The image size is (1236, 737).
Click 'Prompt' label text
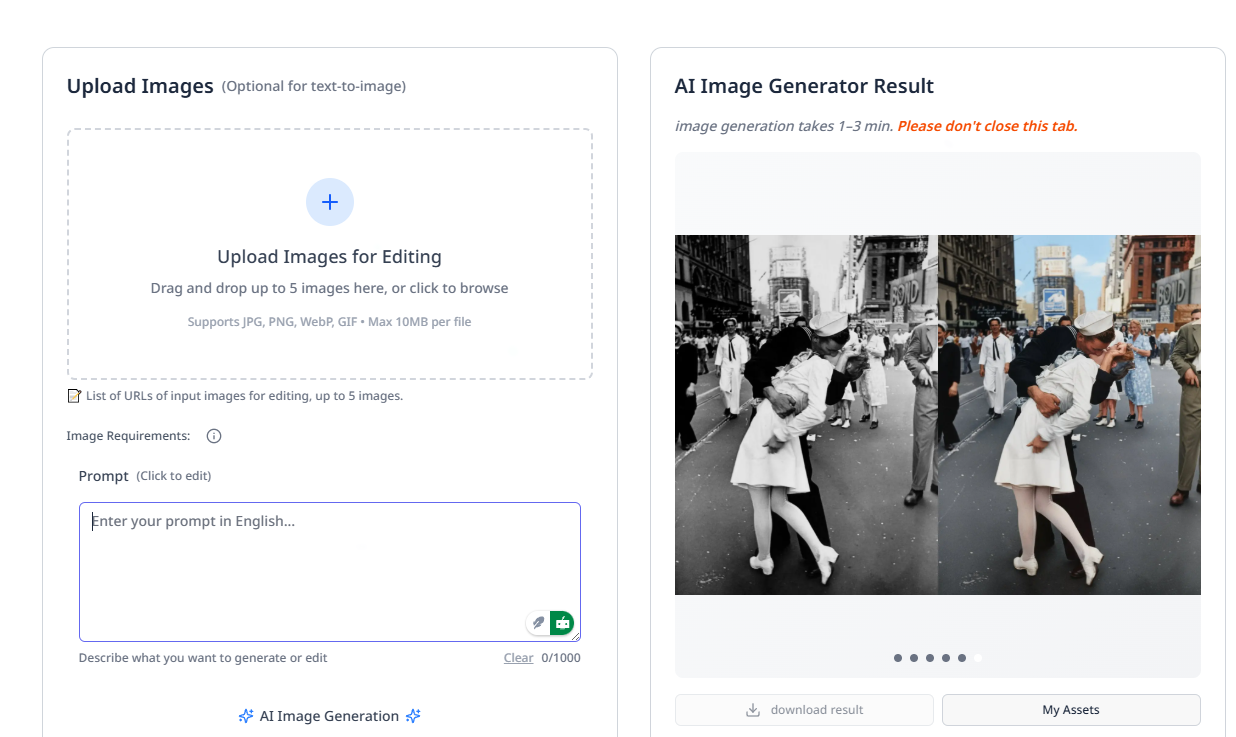[104, 476]
